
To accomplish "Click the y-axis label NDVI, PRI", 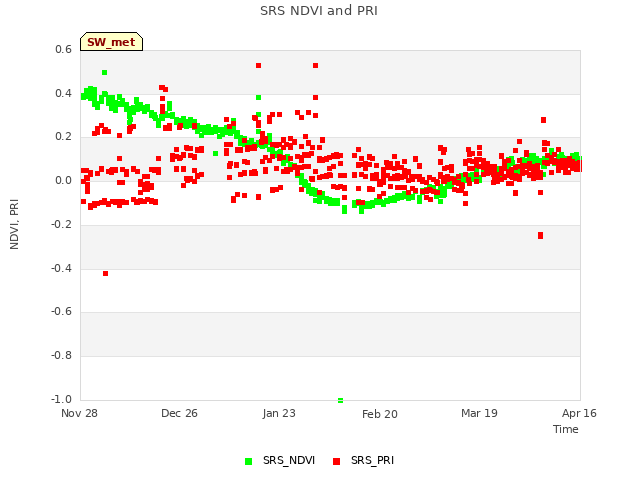I will click(14, 224).
